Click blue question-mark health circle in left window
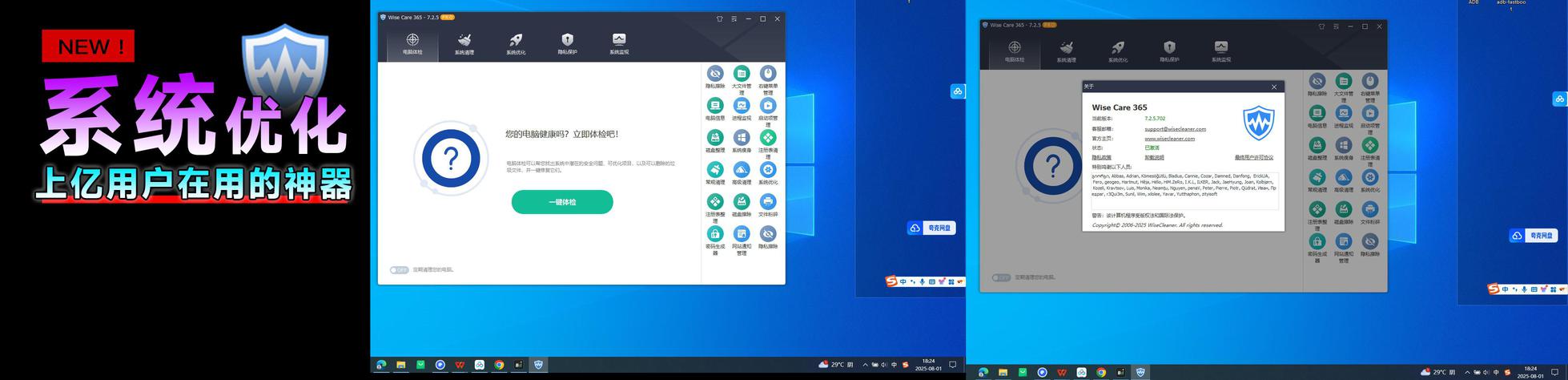The image size is (1568, 380). coord(451,160)
